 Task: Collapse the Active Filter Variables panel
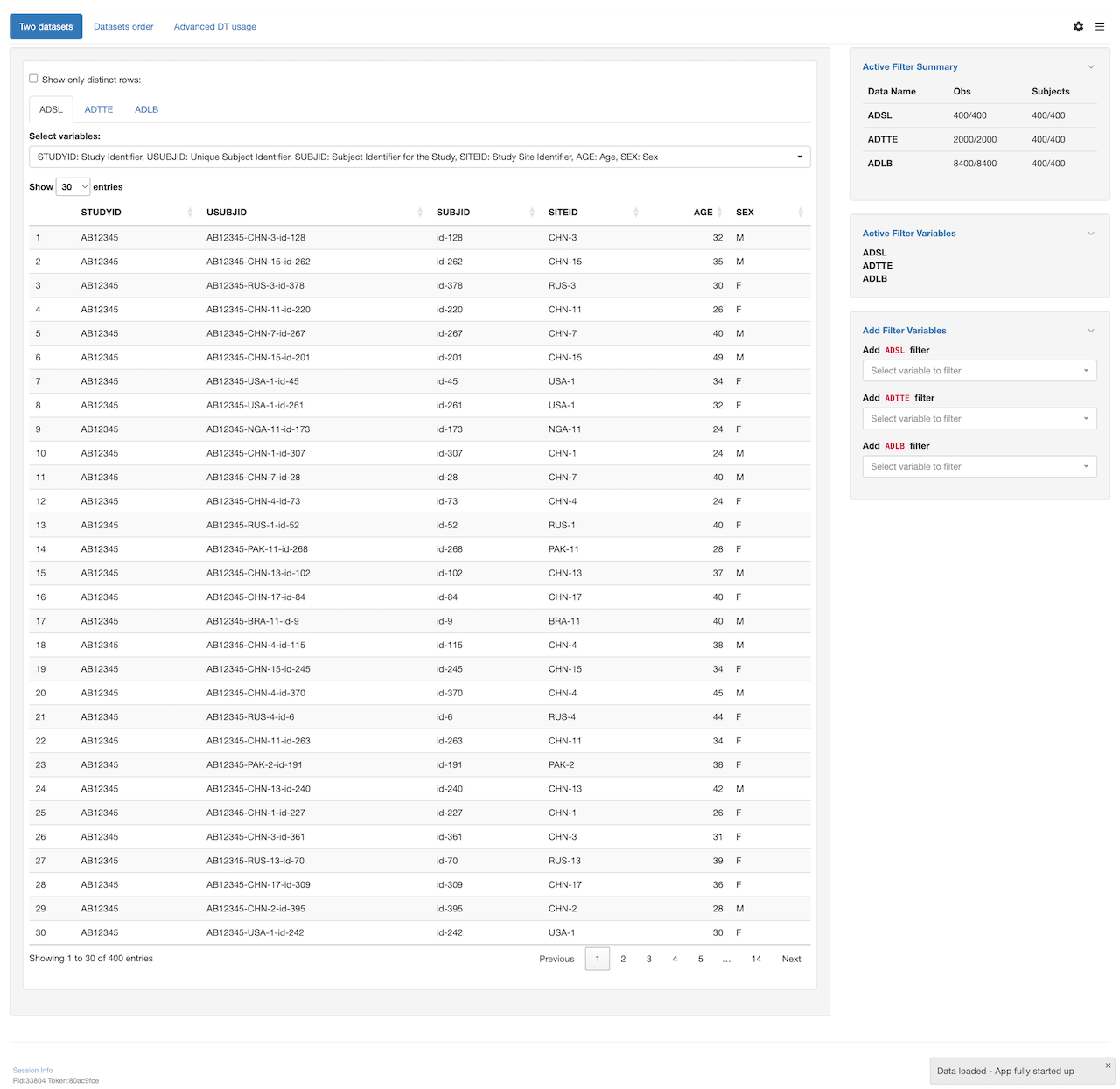pyautogui.click(x=1091, y=234)
